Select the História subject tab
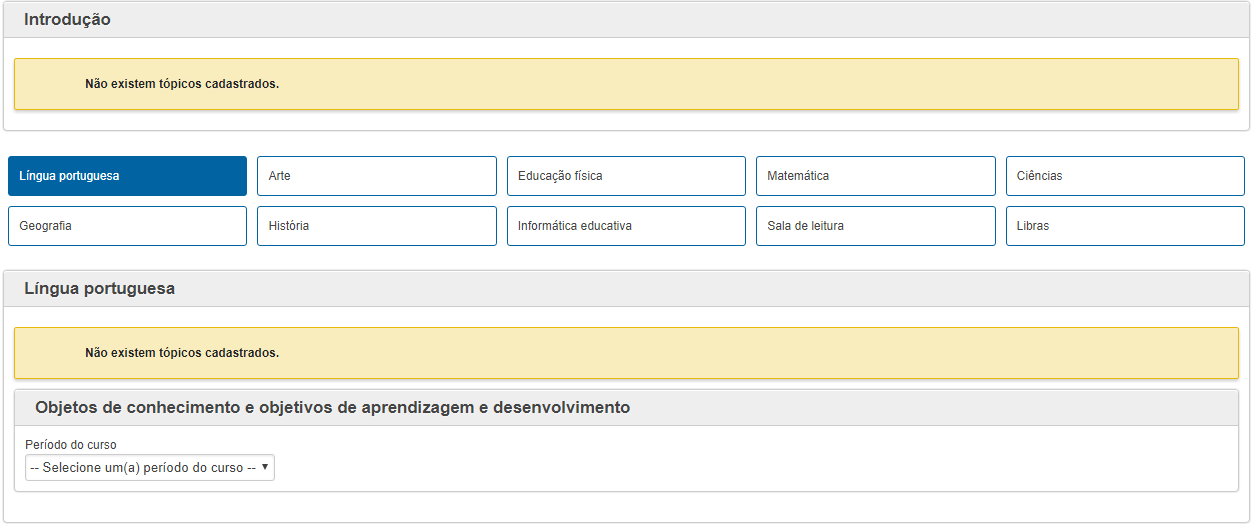1253x524 pixels. click(377, 226)
